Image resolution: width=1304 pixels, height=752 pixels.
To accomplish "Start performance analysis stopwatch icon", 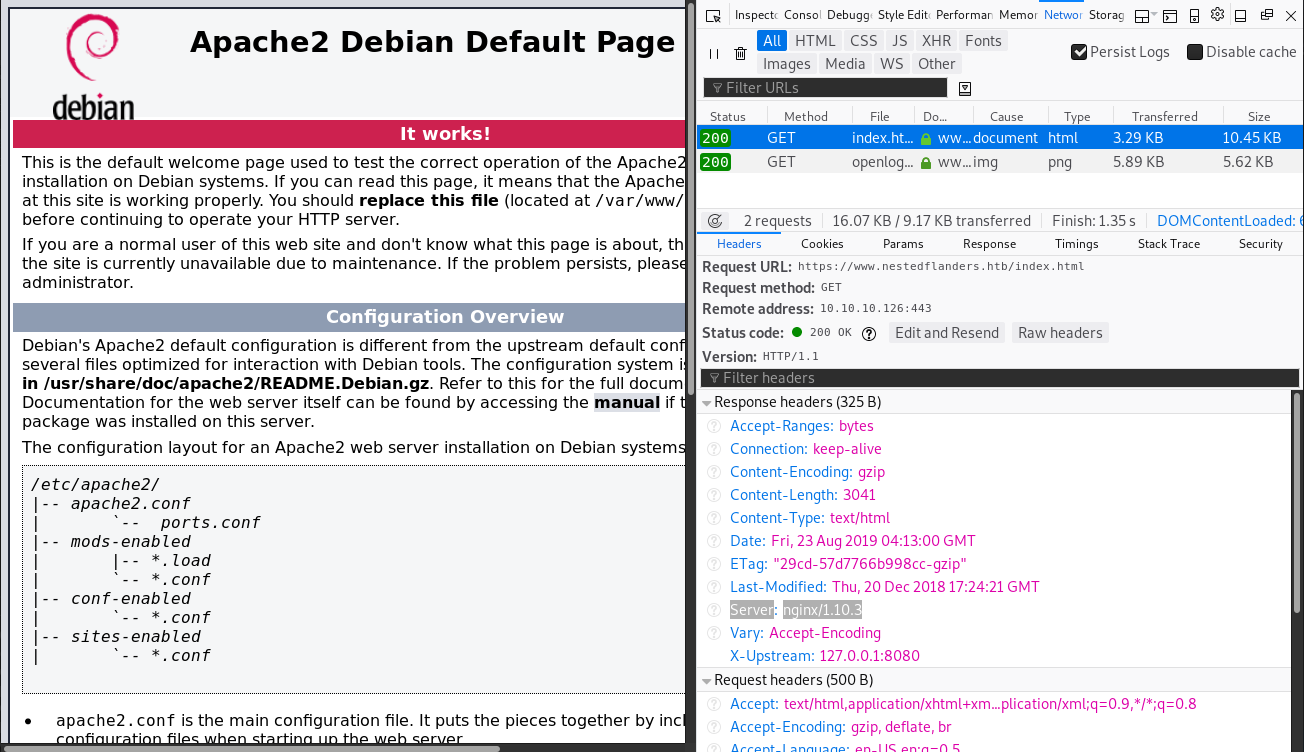I will click(x=715, y=221).
